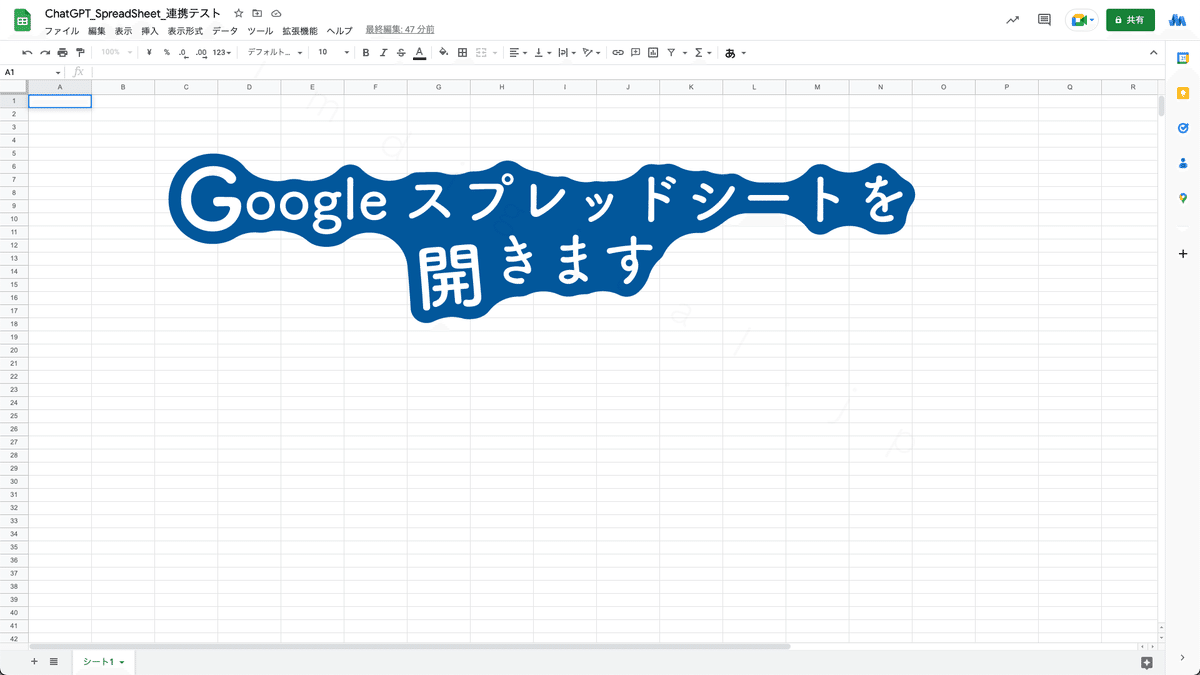Collapse the menus with the up chevron
Screen dimensions: 1200x675
tap(1153, 52)
